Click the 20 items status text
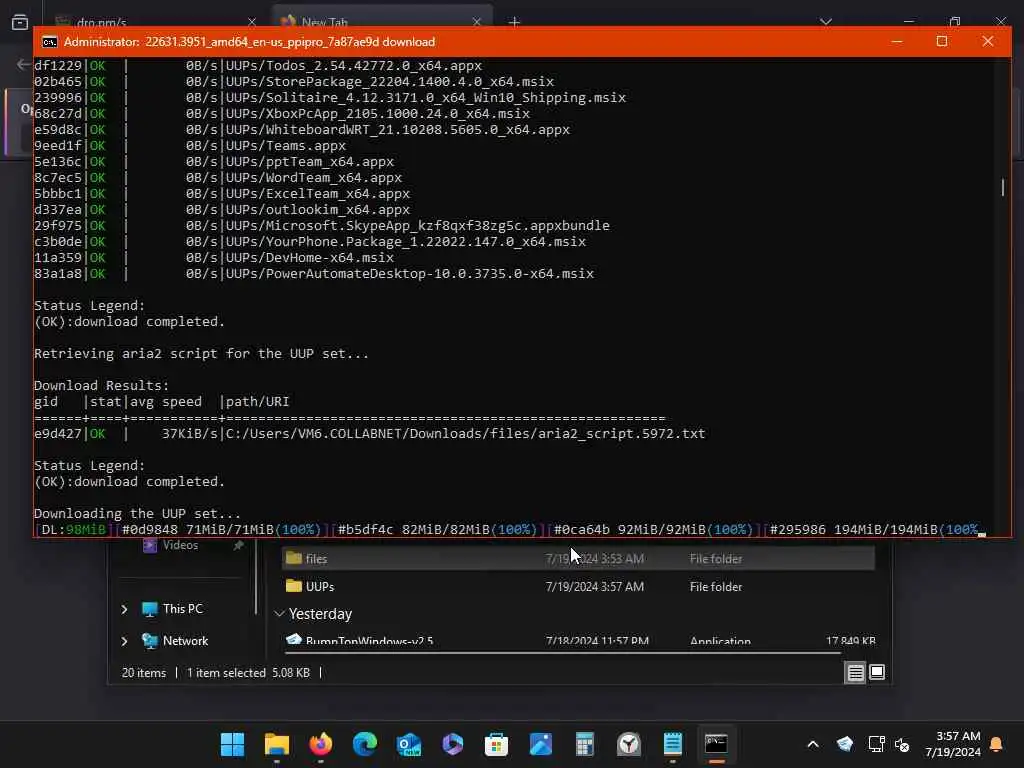This screenshot has height=768, width=1024. (x=144, y=673)
